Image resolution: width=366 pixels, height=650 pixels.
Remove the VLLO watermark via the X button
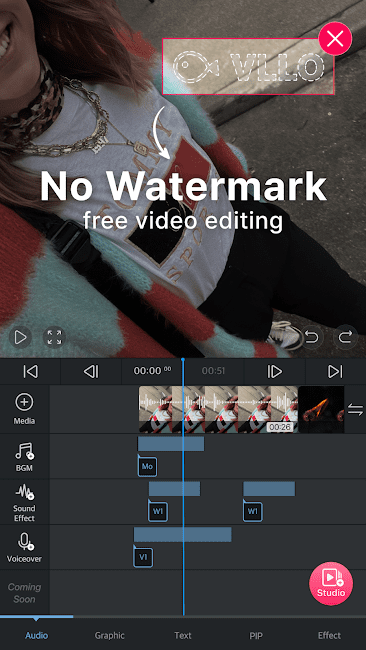(x=335, y=39)
